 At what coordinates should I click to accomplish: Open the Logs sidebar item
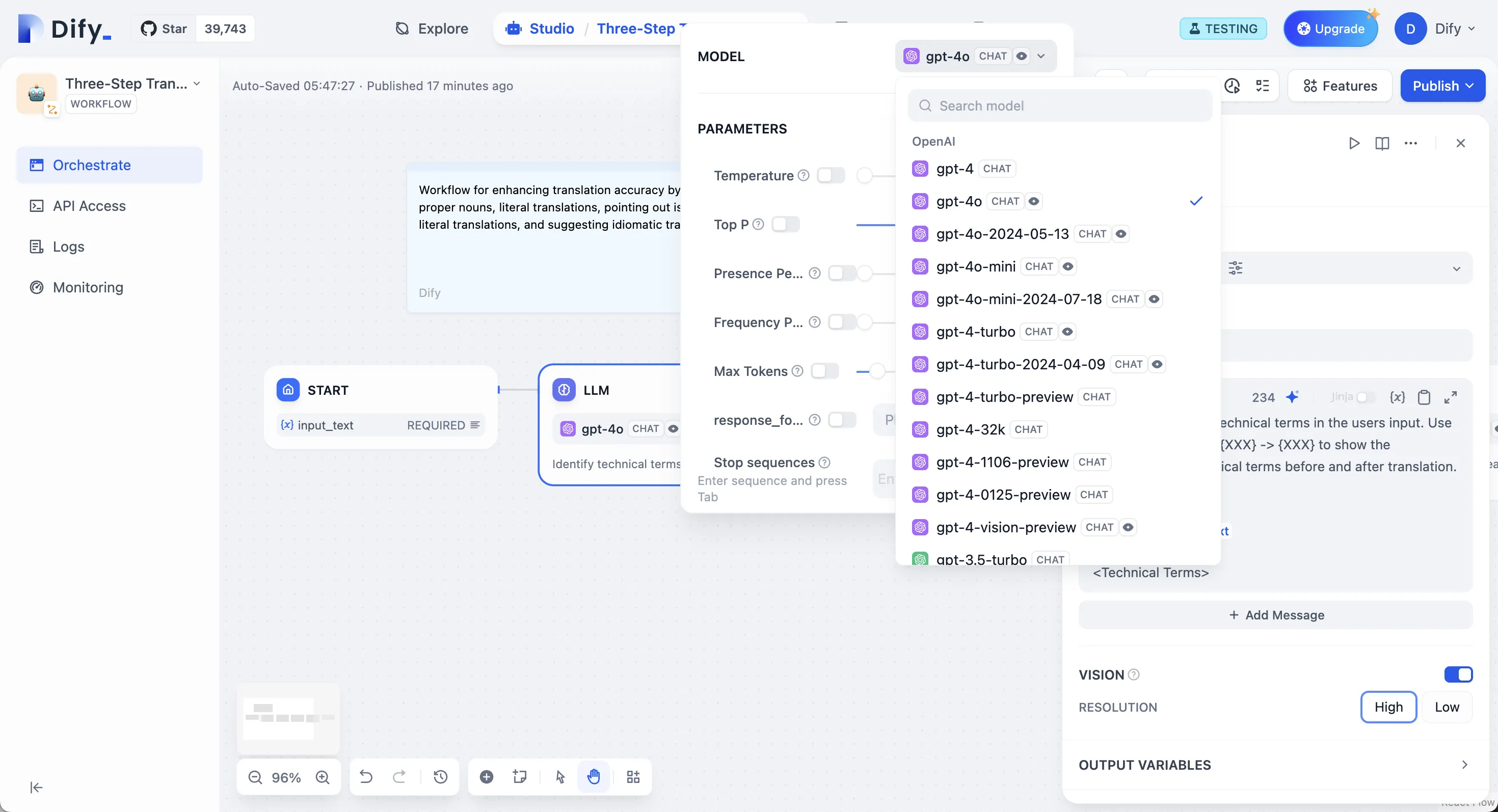click(69, 247)
